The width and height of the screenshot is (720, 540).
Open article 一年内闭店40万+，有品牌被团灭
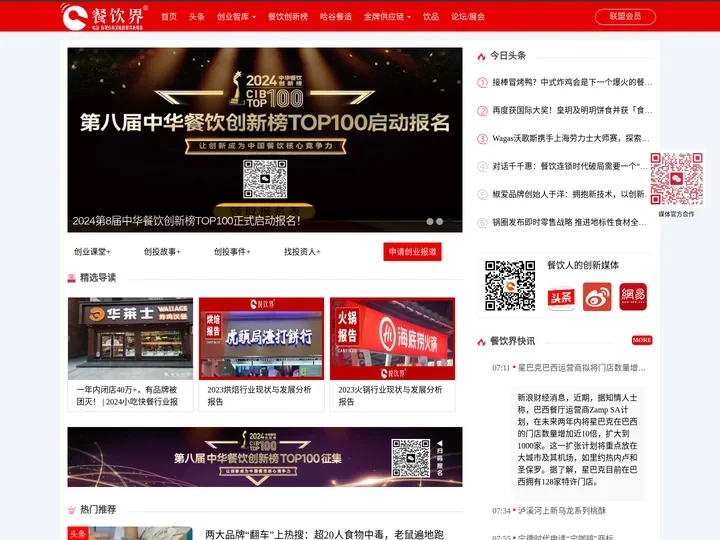127,395
